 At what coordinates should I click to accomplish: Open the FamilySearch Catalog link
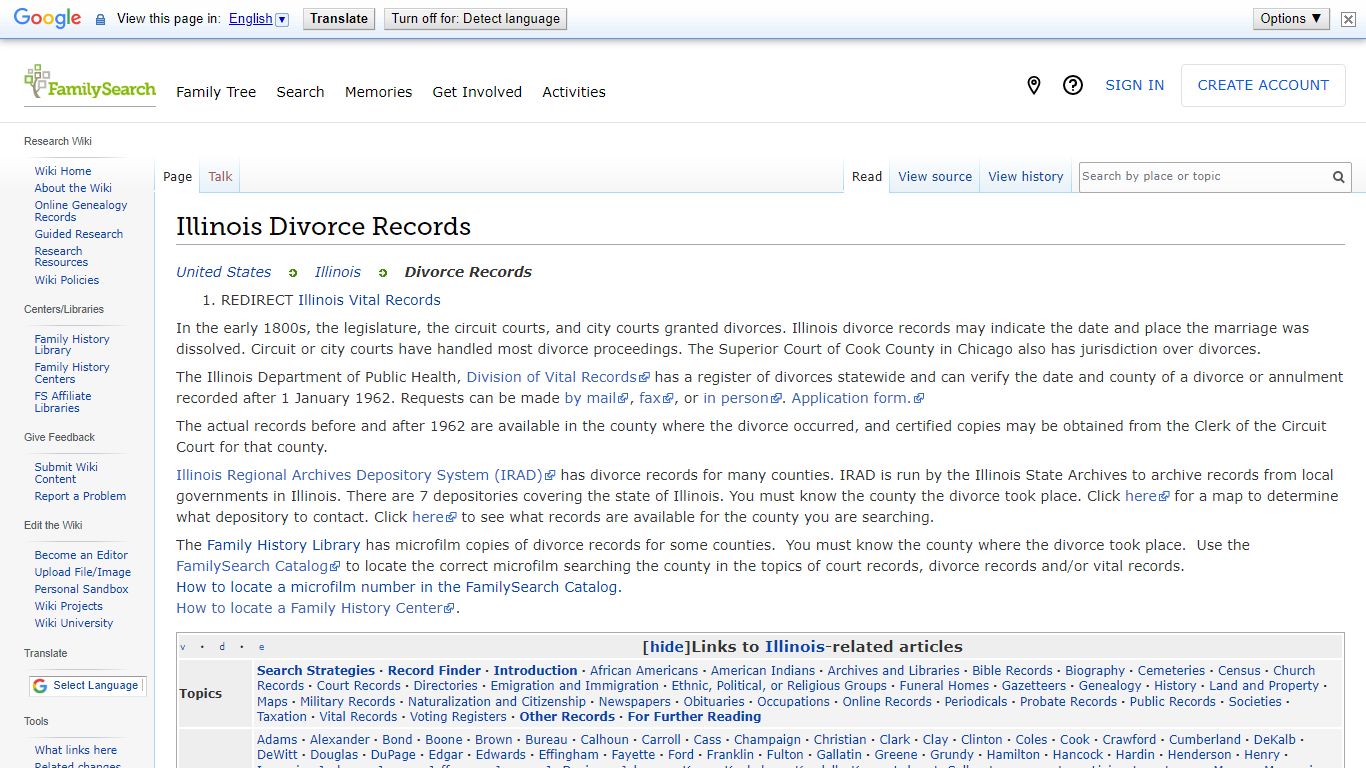259,566
